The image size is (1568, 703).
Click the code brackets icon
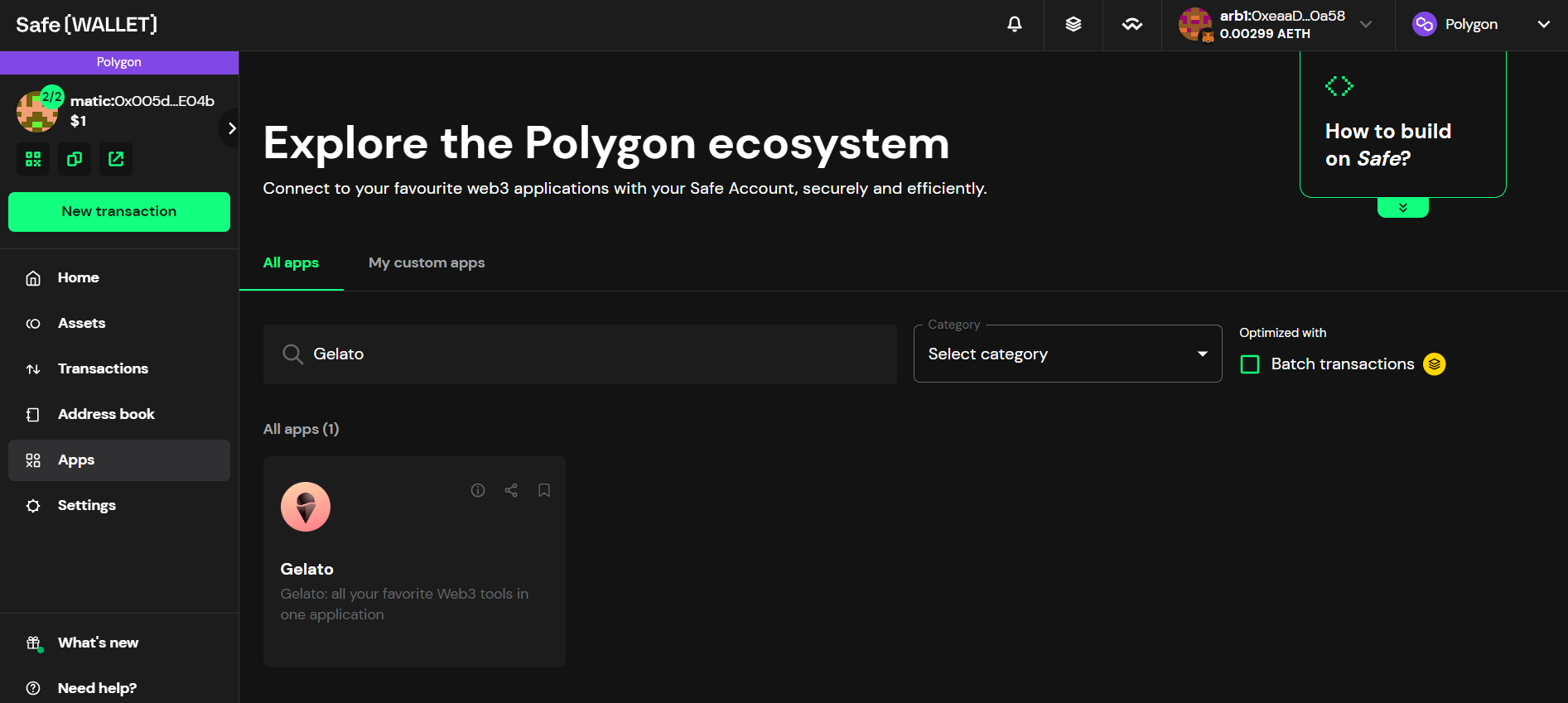tap(1339, 86)
